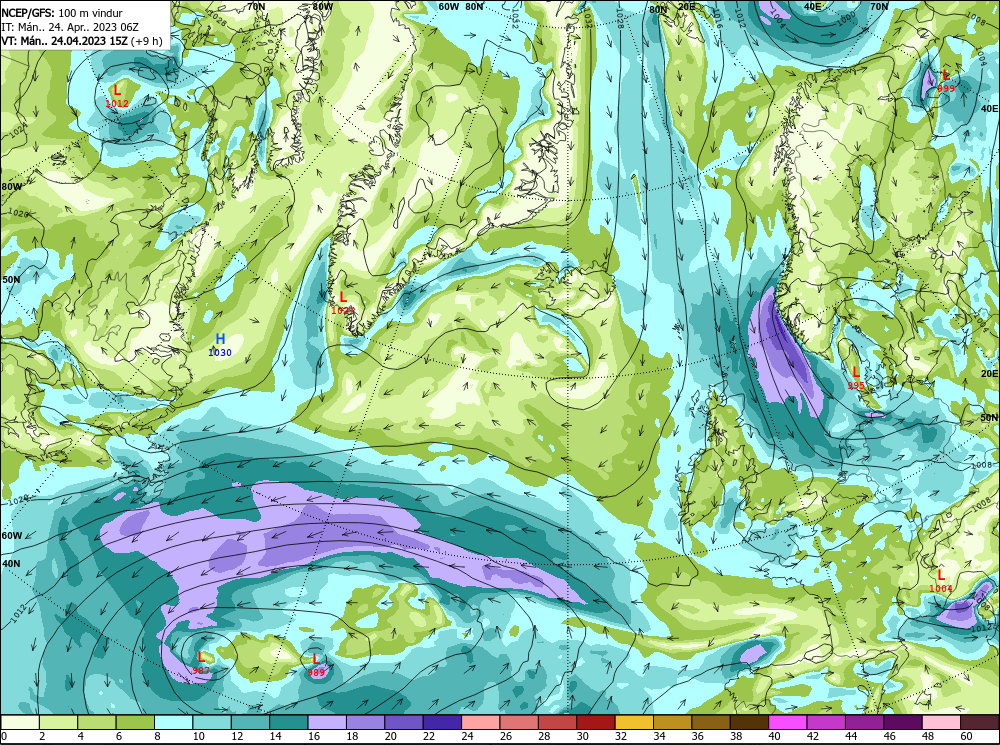This screenshot has width=1000, height=745.
Task: Click the 40N latitude label
Action: click(11, 564)
